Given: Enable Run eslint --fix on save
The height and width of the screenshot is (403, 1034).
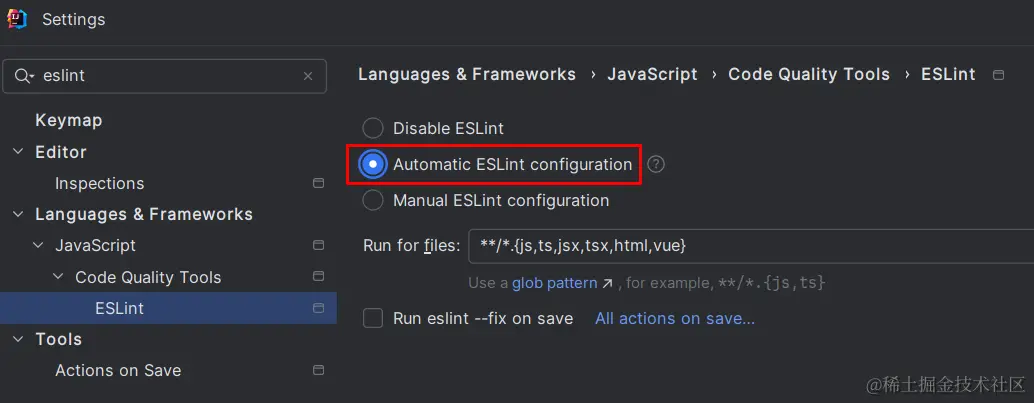Looking at the screenshot, I should tap(373, 319).
